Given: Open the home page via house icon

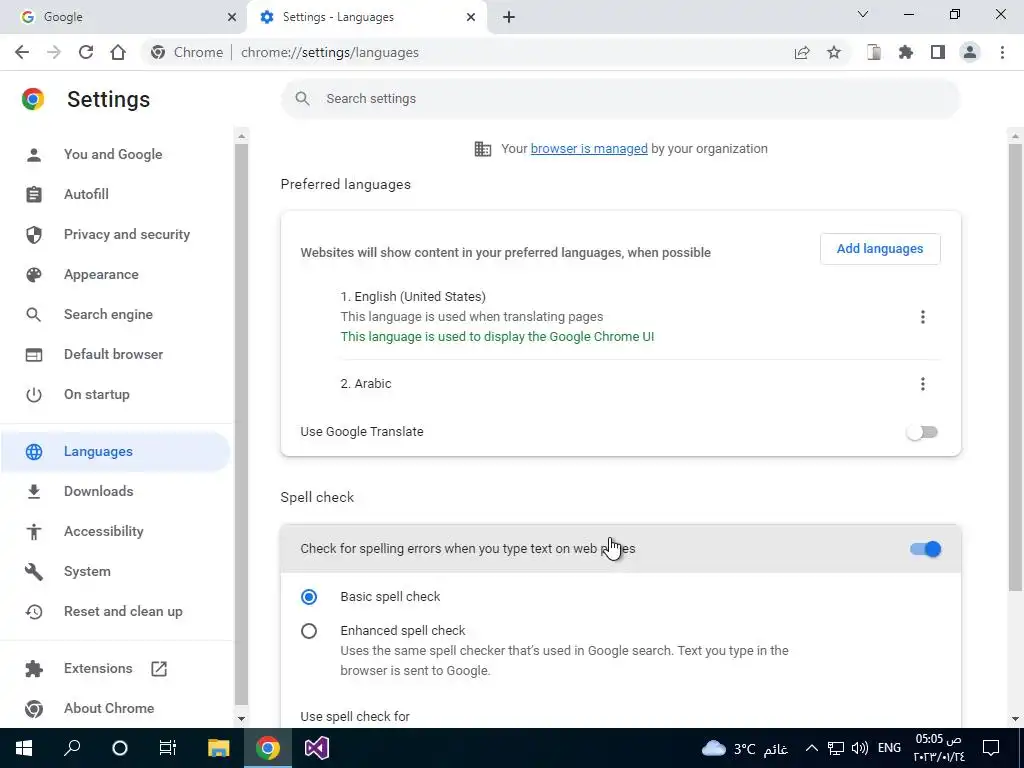Looking at the screenshot, I should [118, 52].
